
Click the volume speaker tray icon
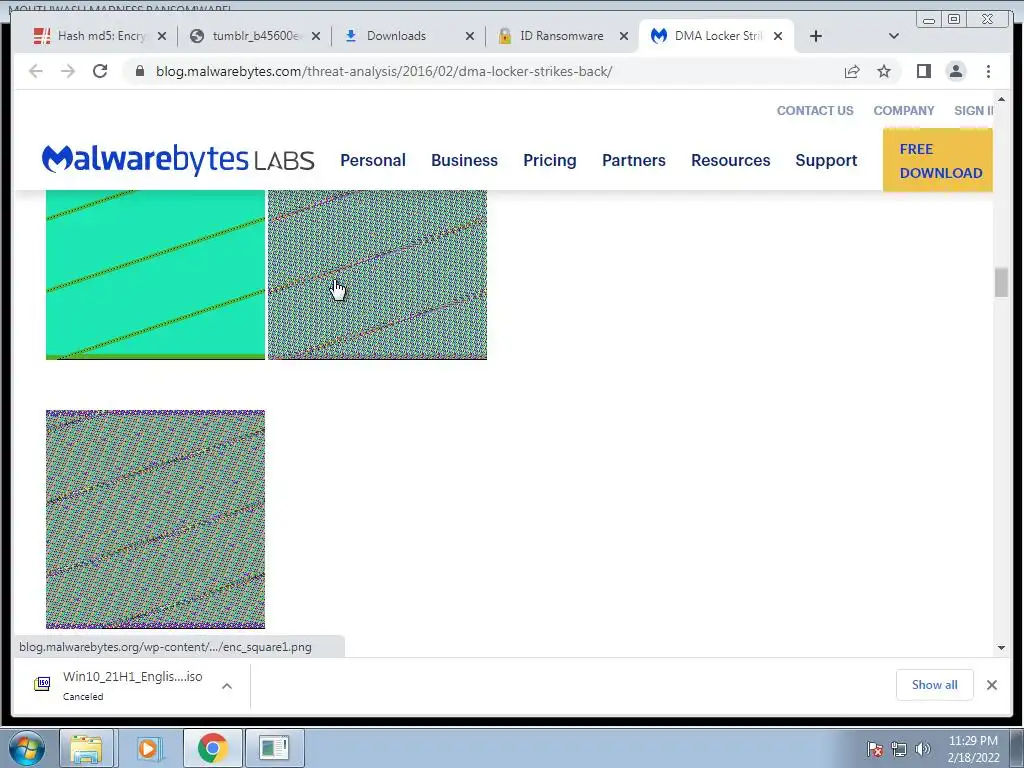tap(923, 749)
